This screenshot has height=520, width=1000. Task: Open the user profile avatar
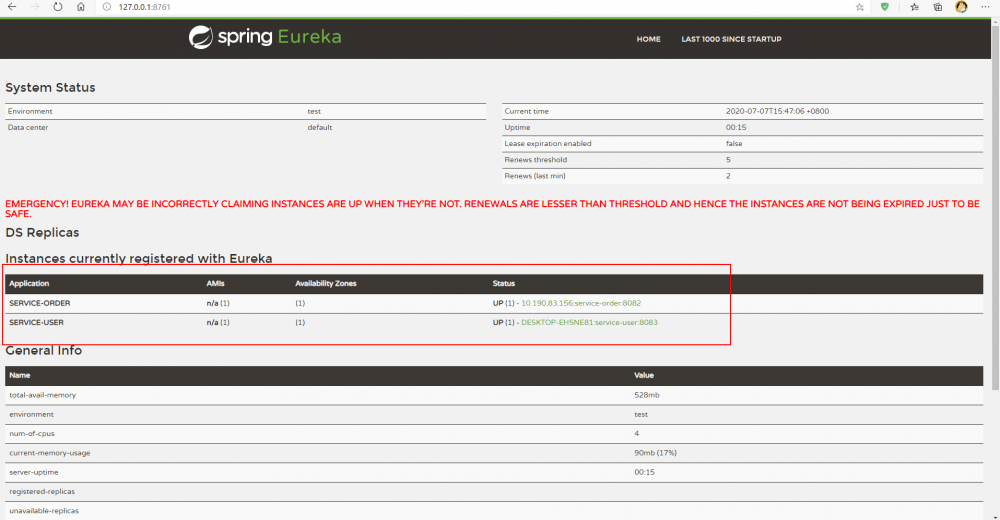click(961, 7)
